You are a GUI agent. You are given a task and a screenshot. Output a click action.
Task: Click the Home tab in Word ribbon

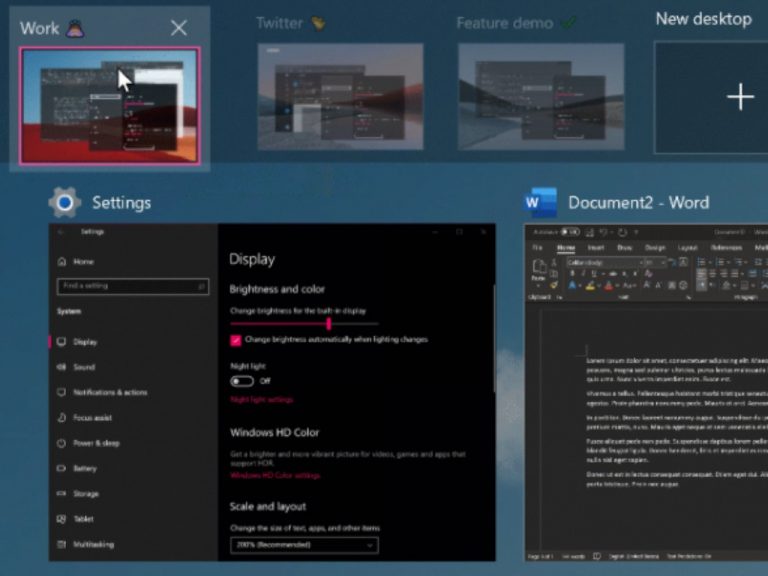(566, 248)
